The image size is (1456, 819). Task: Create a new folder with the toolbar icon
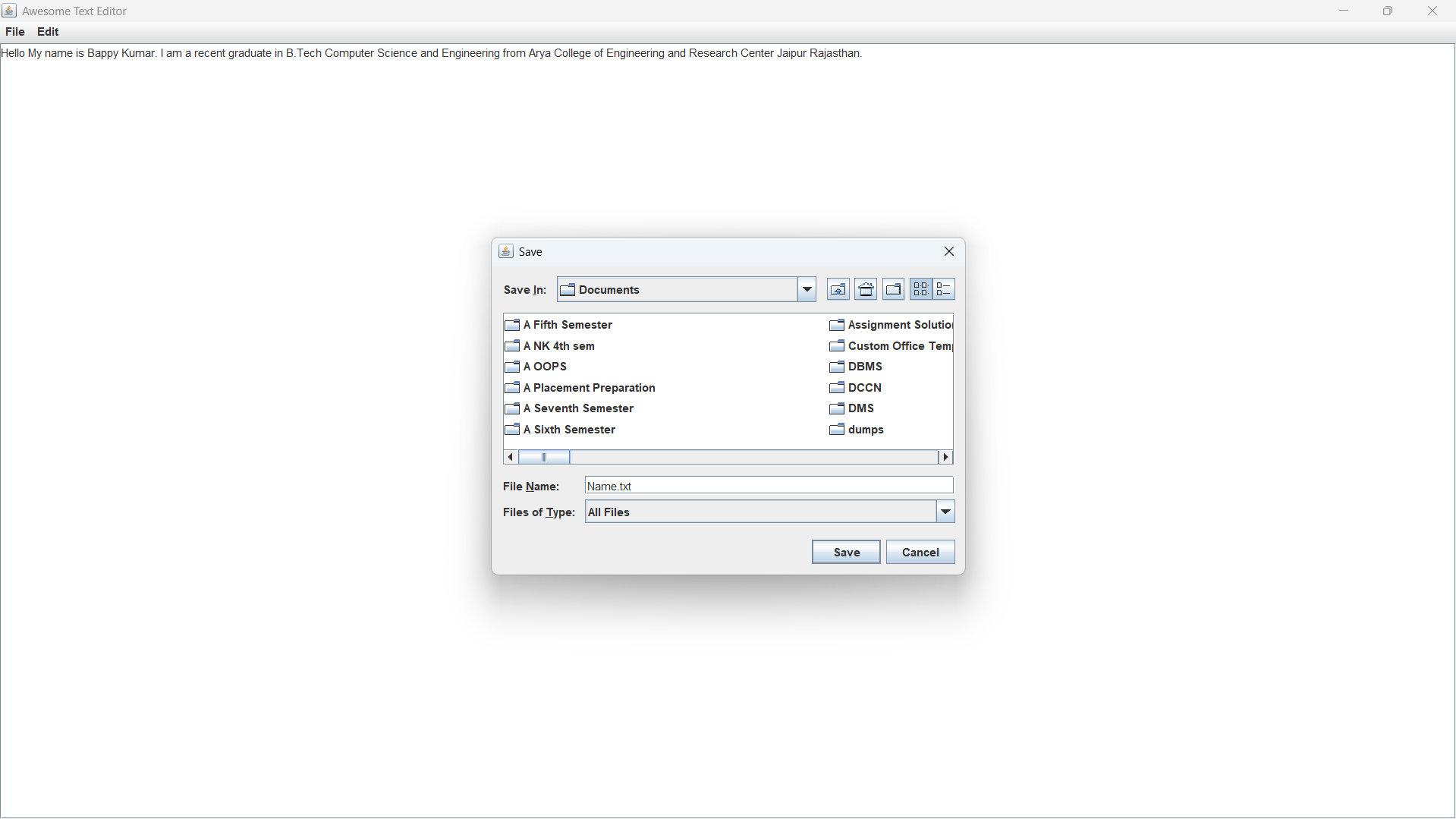893,289
